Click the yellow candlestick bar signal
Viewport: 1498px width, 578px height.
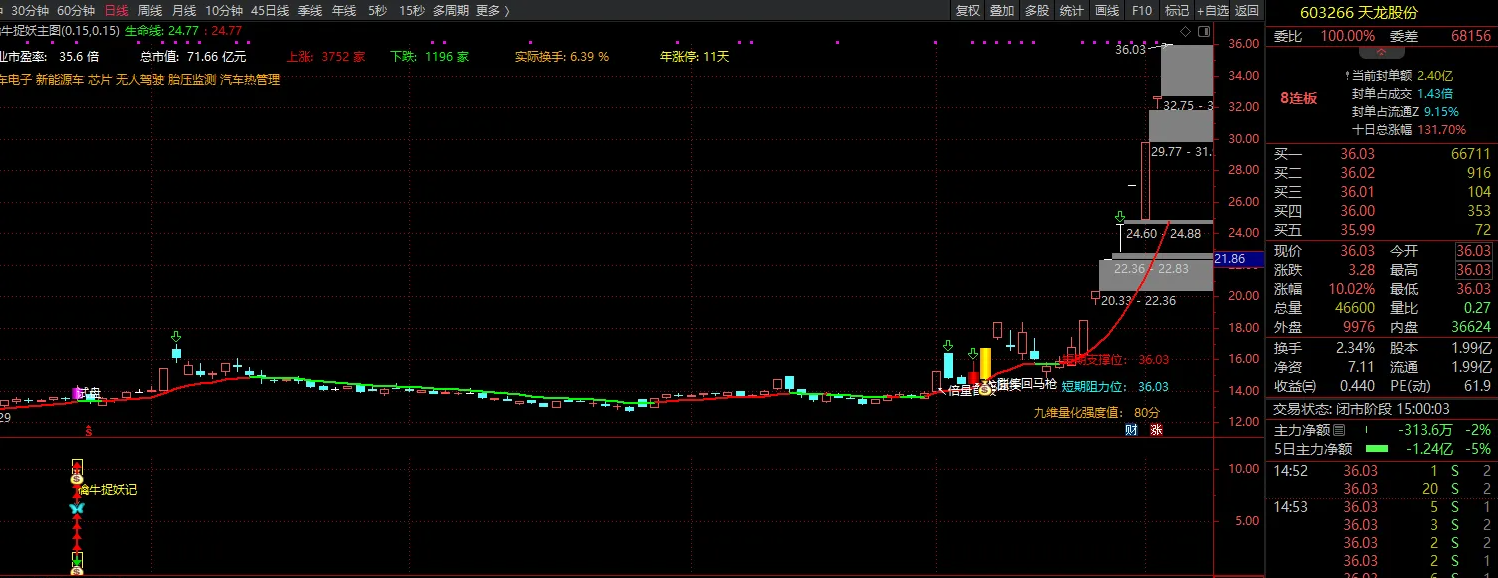(x=985, y=362)
